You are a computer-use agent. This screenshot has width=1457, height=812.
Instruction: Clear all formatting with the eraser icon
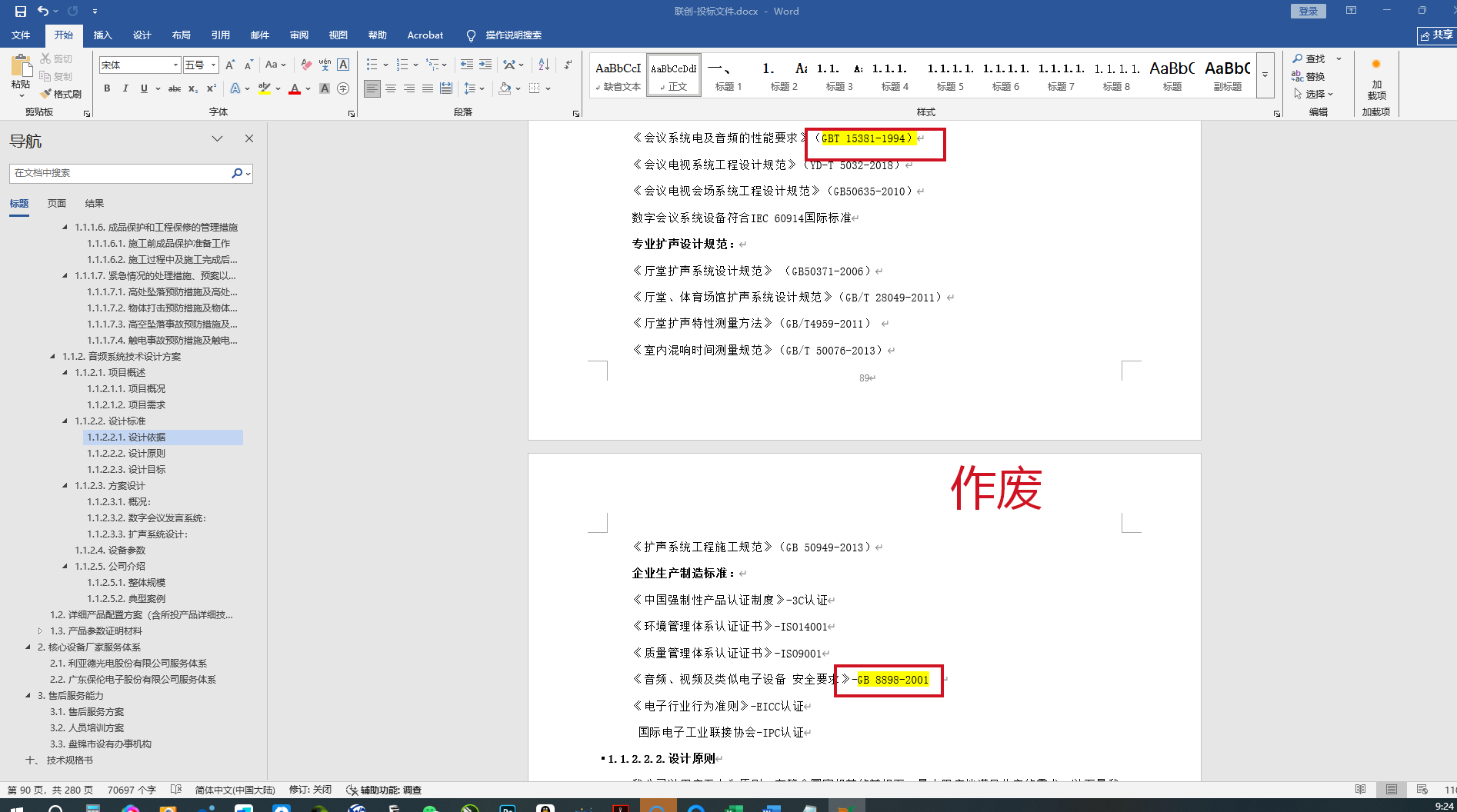[x=306, y=65]
